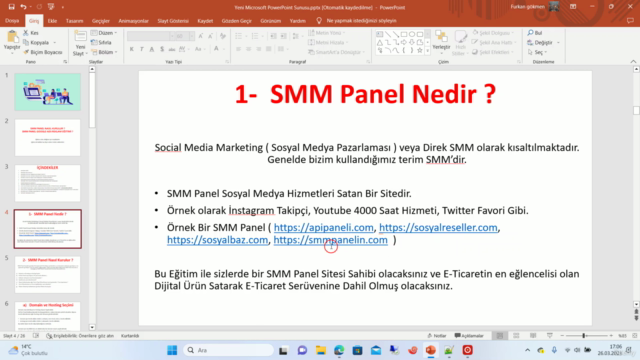640x360 pixels.
Task: Open Açıklamalar comments pane from status bar
Action: (x=469, y=336)
